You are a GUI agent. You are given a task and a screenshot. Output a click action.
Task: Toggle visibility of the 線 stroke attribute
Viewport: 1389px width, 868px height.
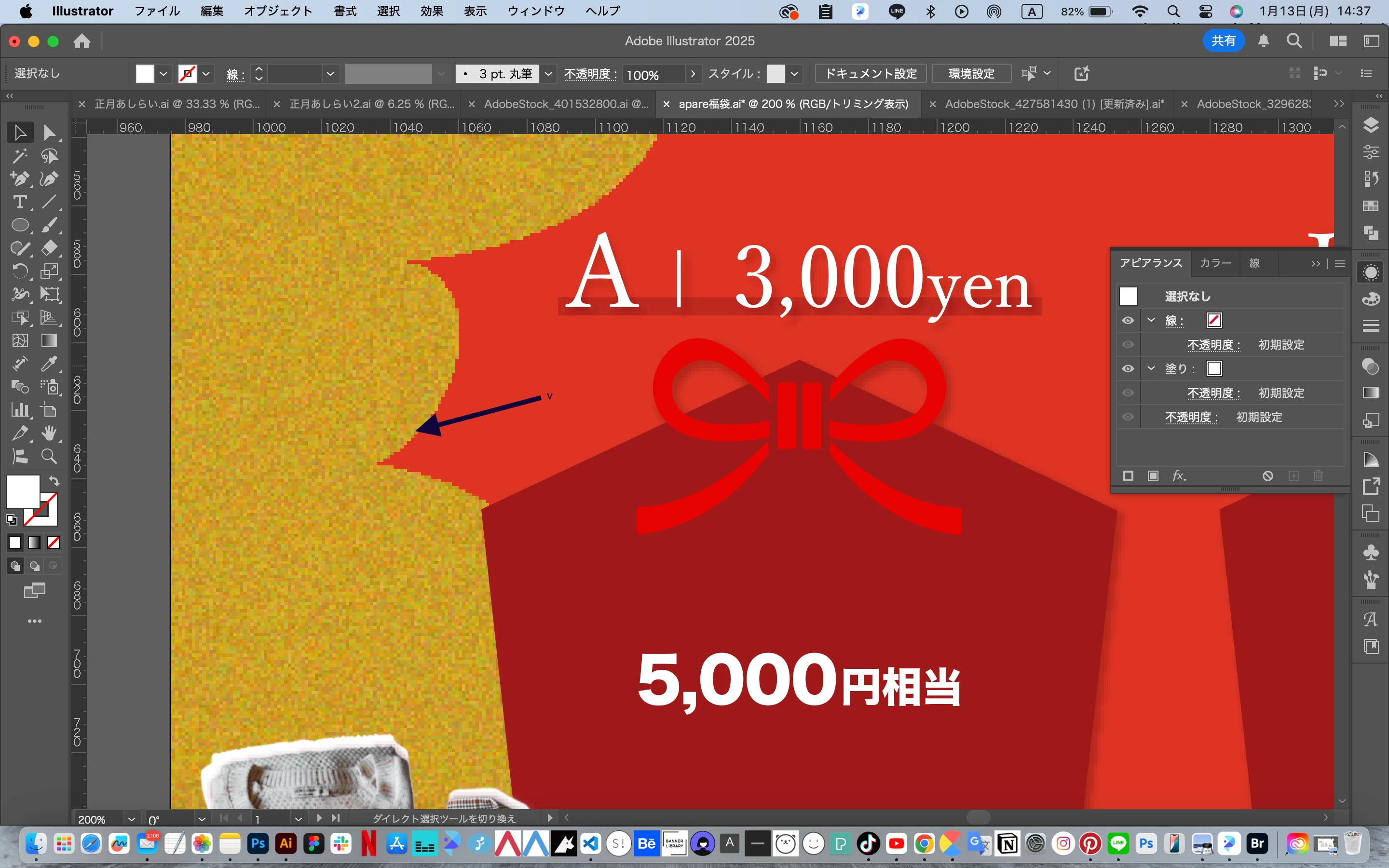[1128, 320]
